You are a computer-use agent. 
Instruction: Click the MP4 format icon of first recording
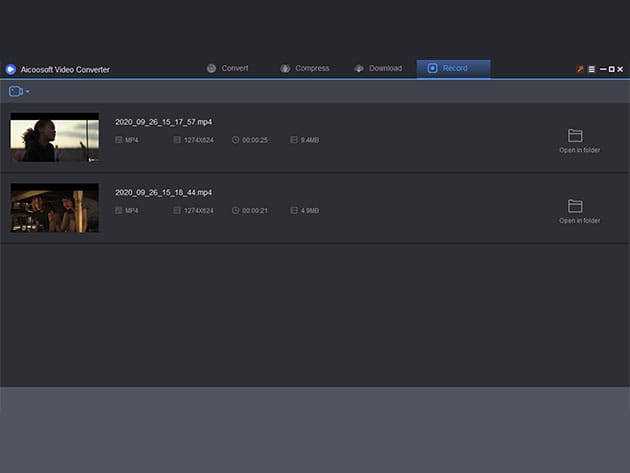(x=118, y=141)
